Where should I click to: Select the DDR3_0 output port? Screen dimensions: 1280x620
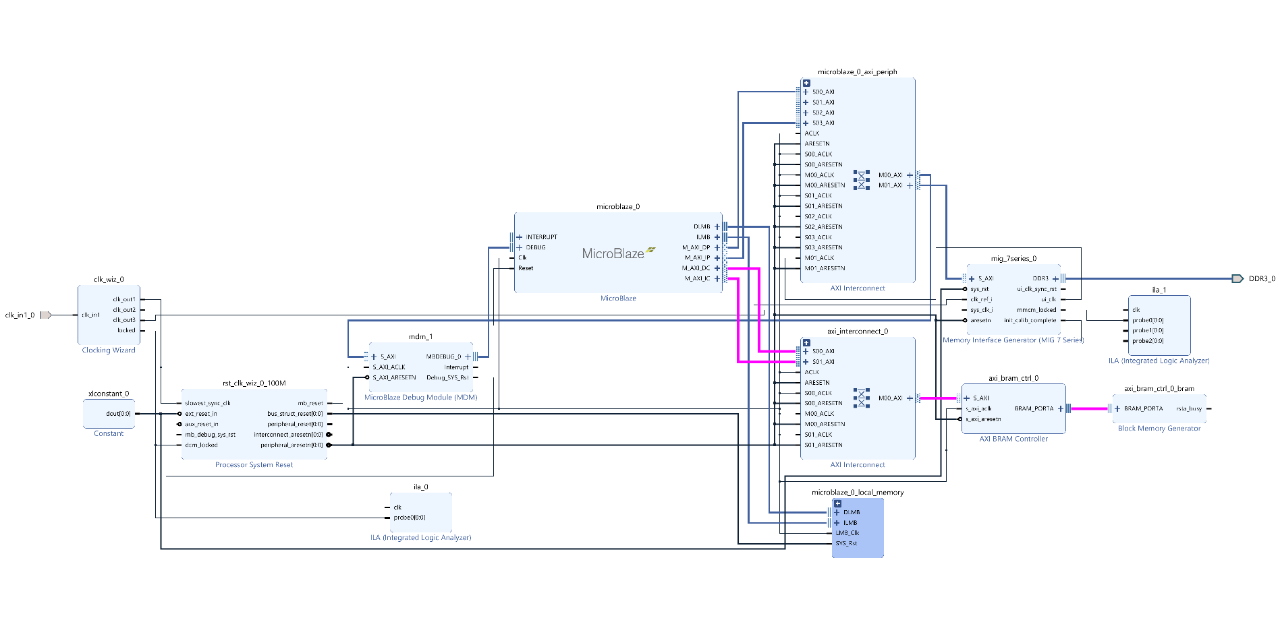1238,278
